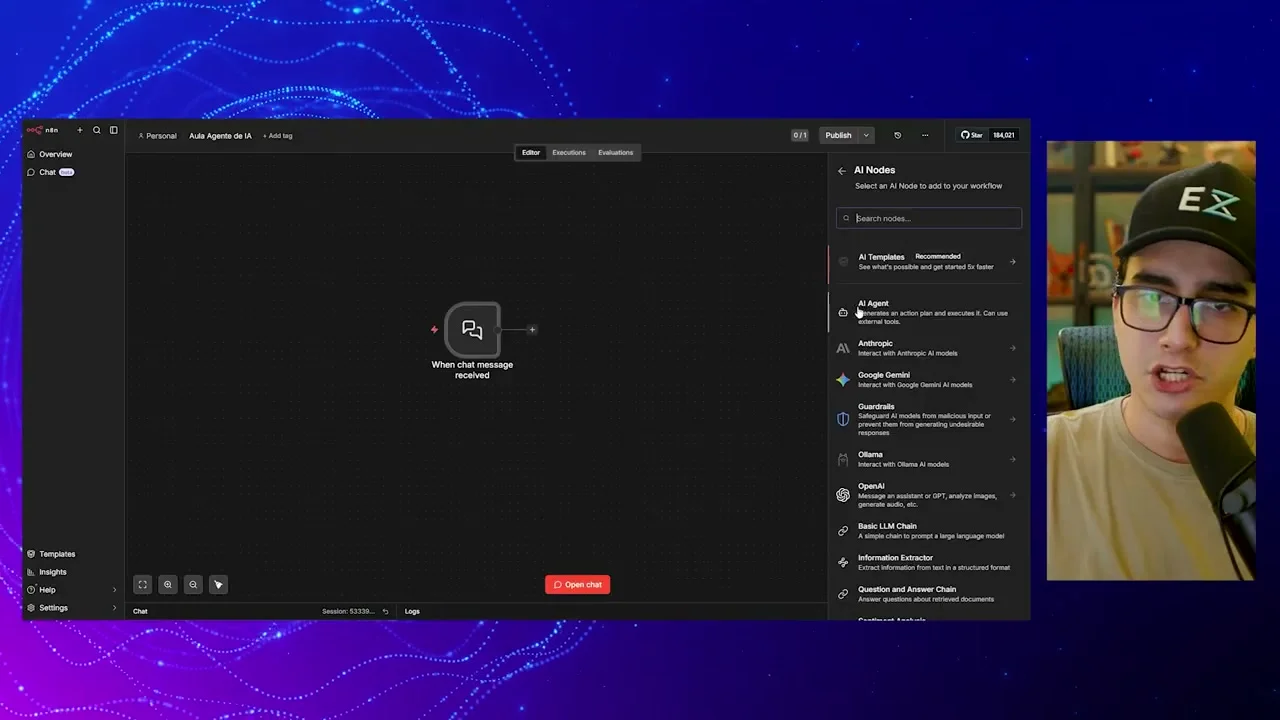The height and width of the screenshot is (720, 1280).
Task: Click the AI Templates globe icon
Action: pos(843,262)
